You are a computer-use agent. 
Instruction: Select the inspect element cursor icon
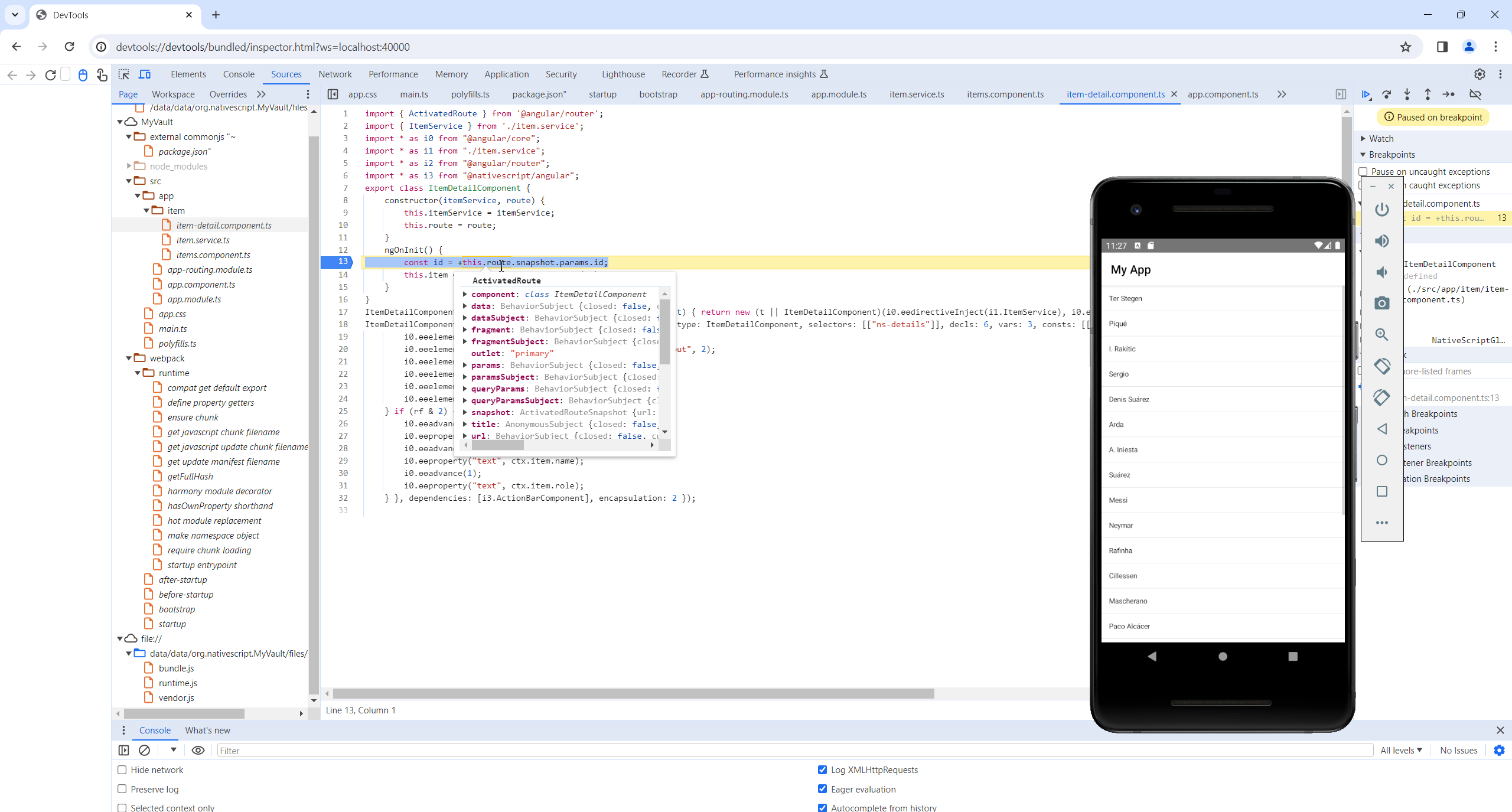click(x=124, y=74)
